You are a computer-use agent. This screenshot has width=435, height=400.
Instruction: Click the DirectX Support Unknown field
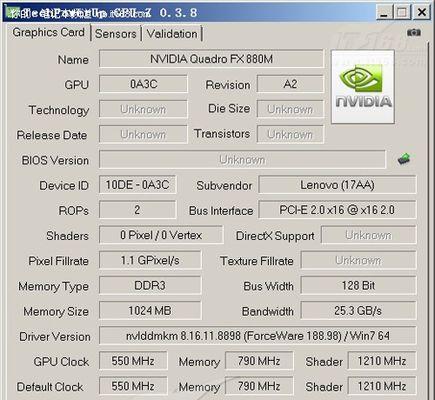(x=368, y=235)
